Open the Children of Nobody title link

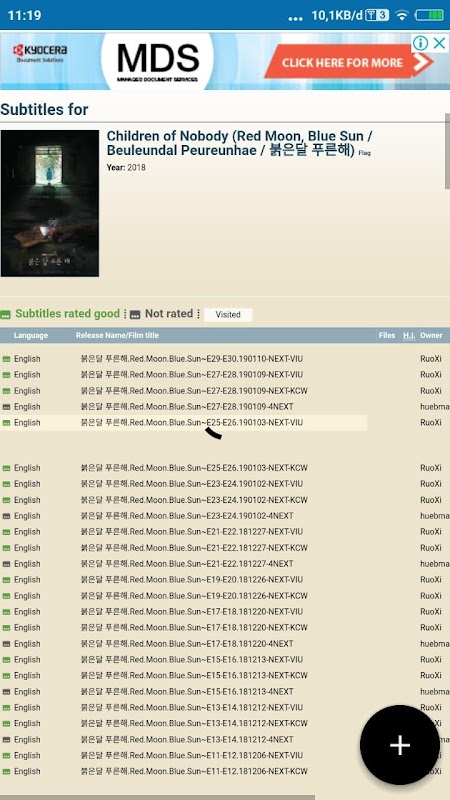coord(239,143)
